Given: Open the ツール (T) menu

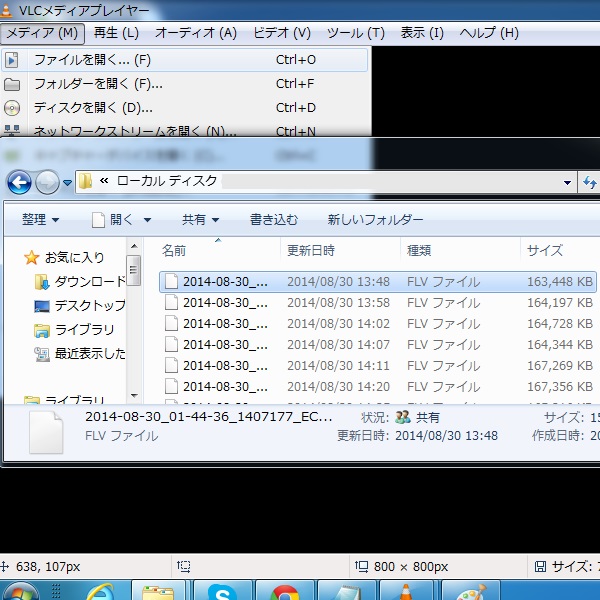Looking at the screenshot, I should point(356,33).
